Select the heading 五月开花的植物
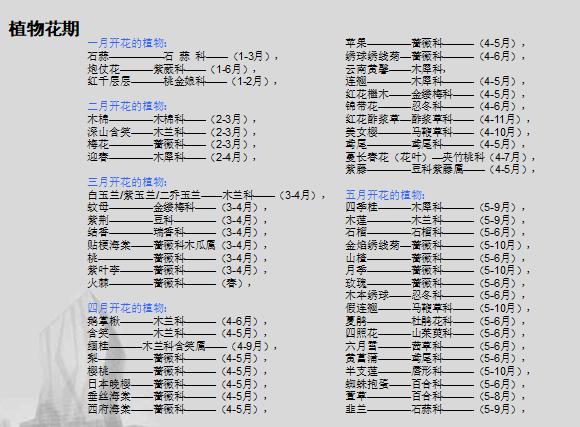This screenshot has height=427, width=580. (x=385, y=195)
